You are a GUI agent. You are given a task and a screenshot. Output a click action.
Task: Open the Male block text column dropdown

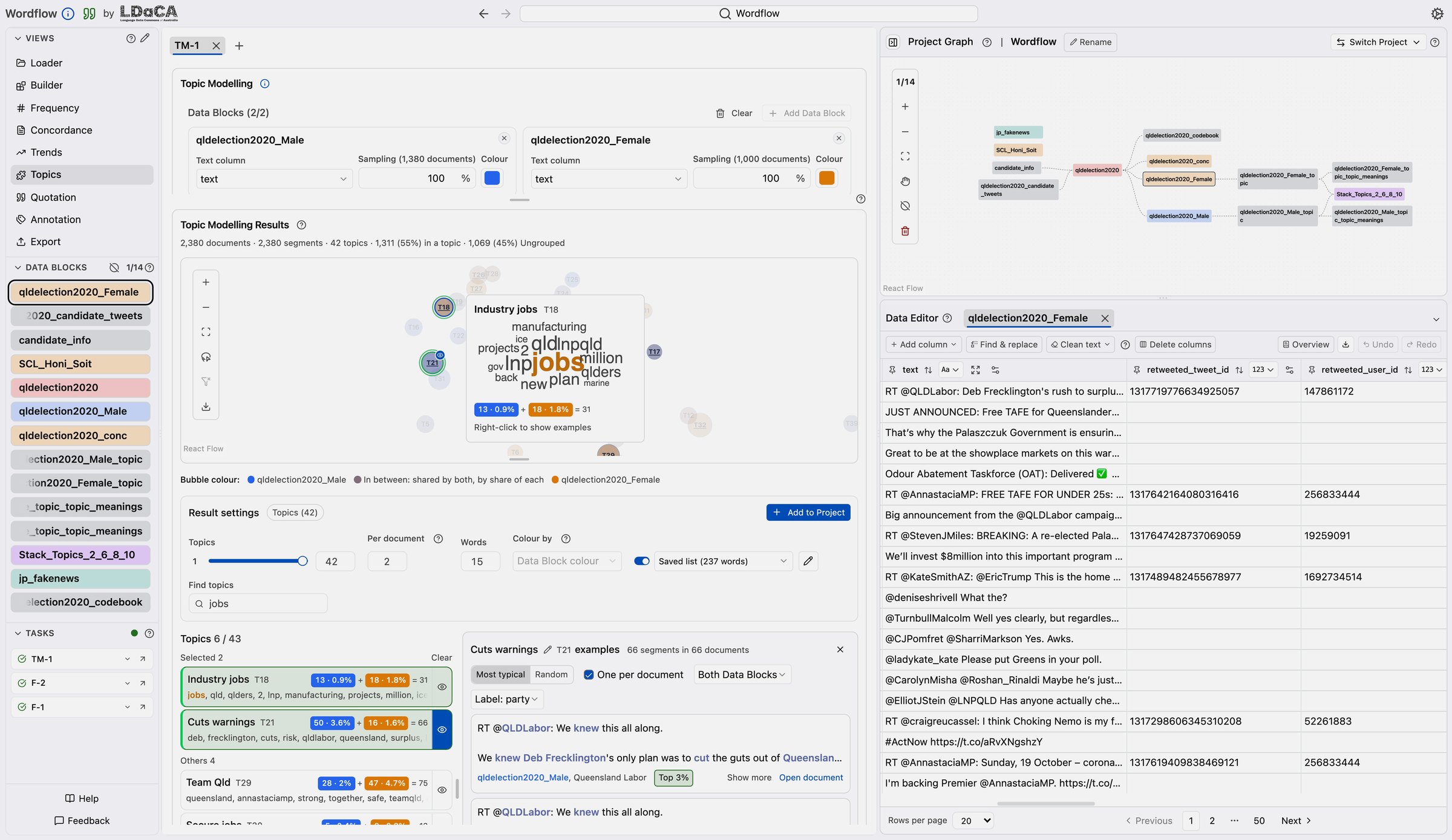[274, 179]
